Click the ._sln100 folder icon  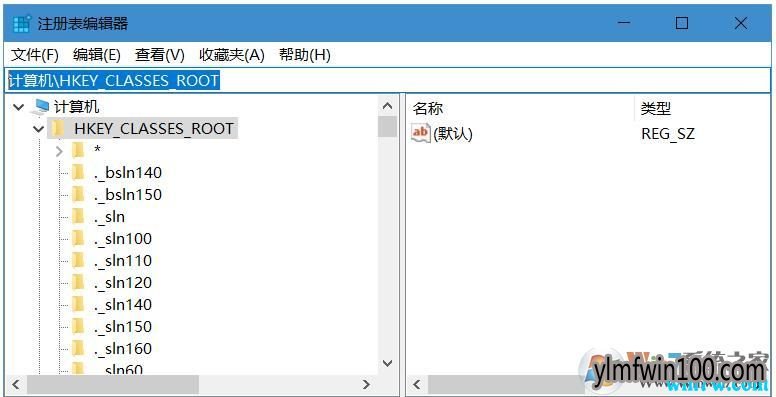pyautogui.click(x=78, y=239)
